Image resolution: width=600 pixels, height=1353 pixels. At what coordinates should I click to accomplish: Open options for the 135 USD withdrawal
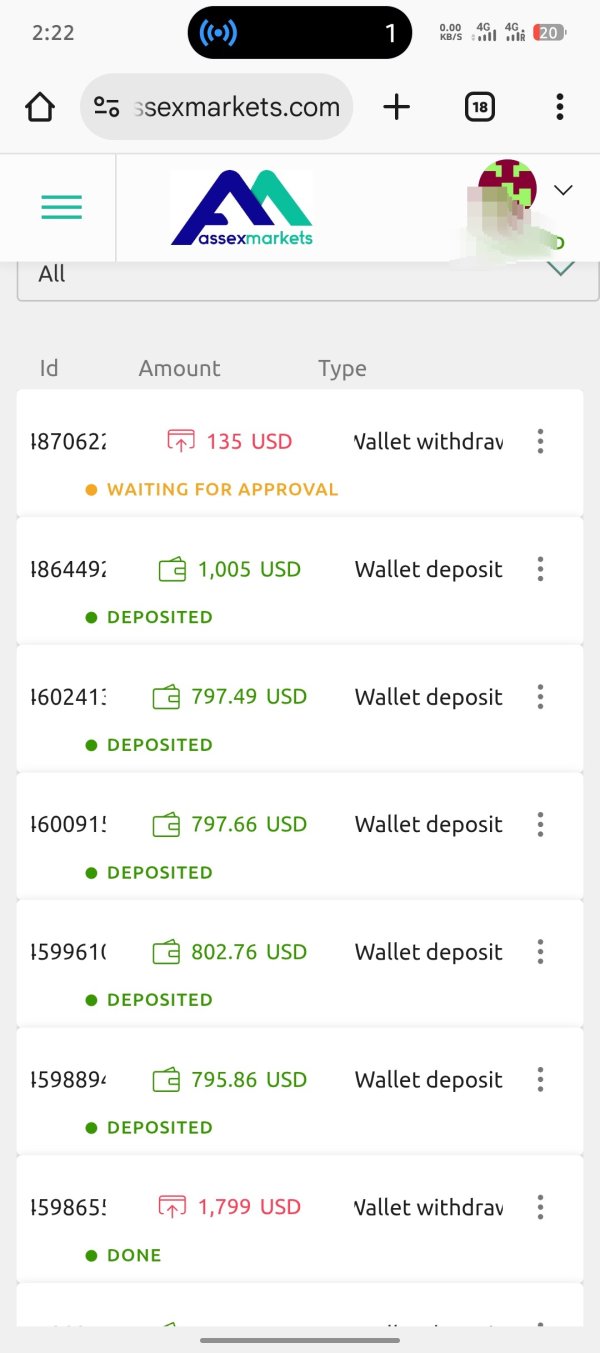[540, 441]
